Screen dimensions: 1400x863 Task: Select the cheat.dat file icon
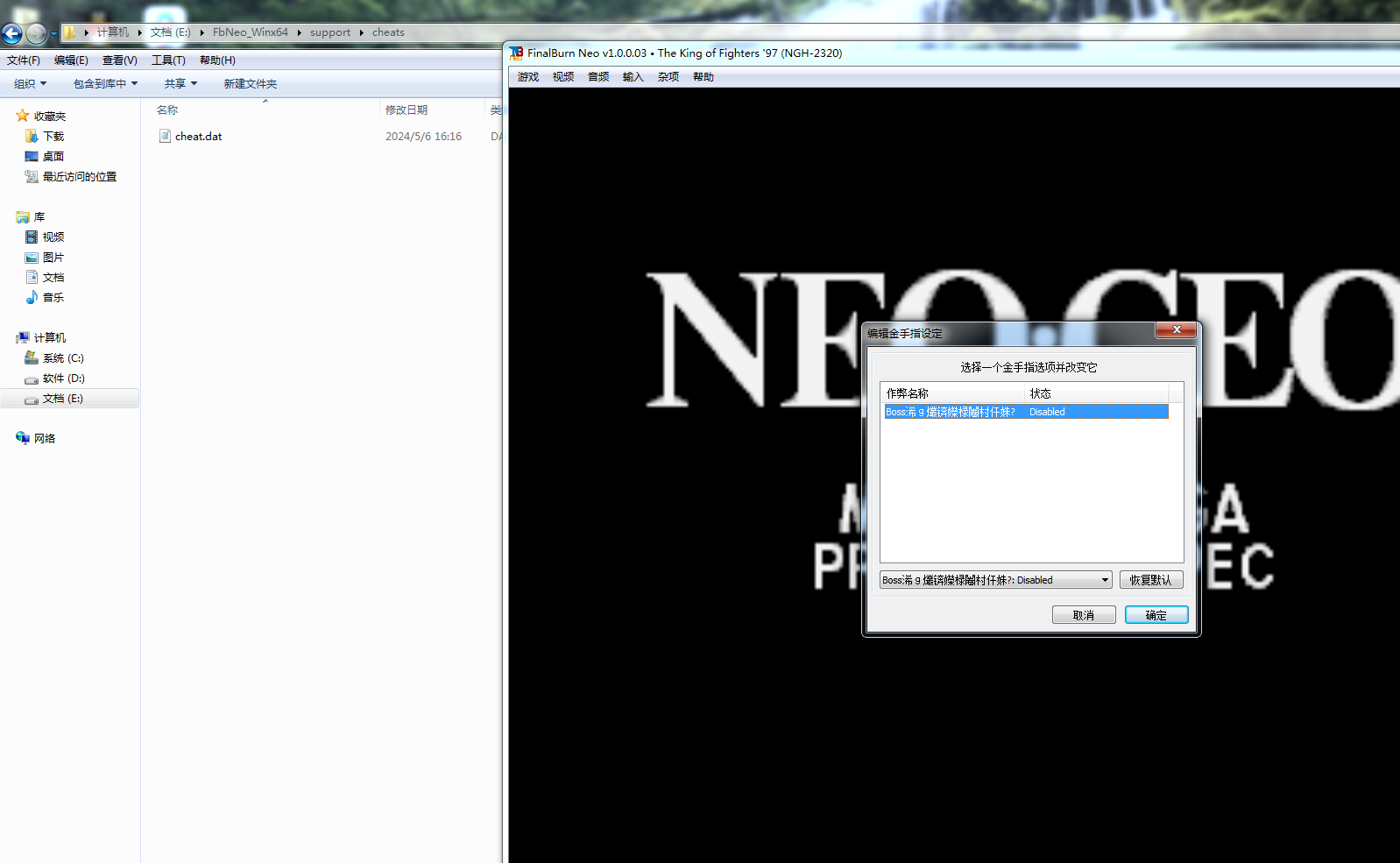click(x=165, y=136)
